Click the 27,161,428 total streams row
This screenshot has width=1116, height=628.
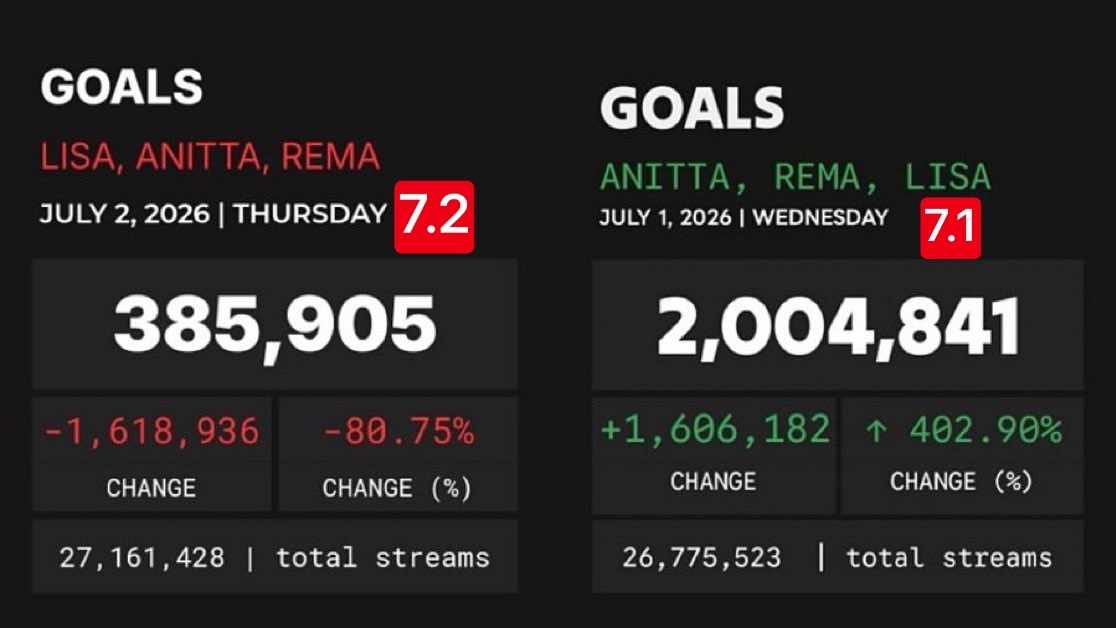275,557
